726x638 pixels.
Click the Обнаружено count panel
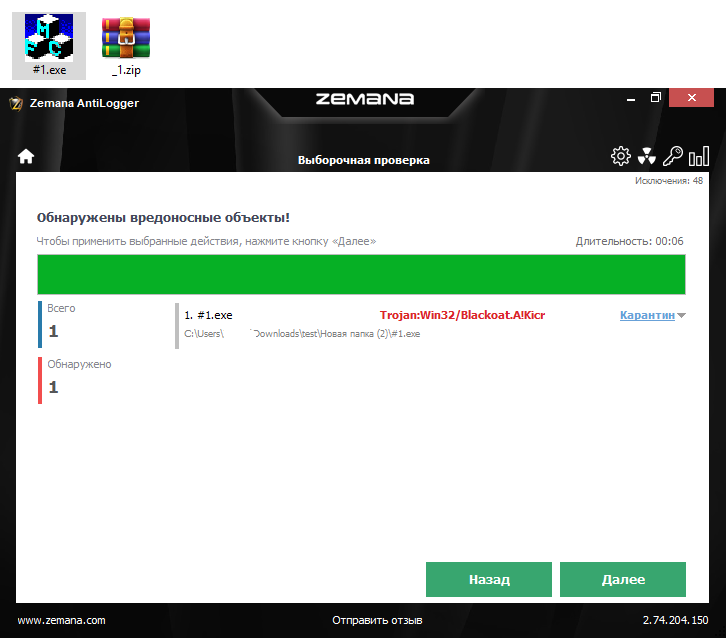point(75,380)
